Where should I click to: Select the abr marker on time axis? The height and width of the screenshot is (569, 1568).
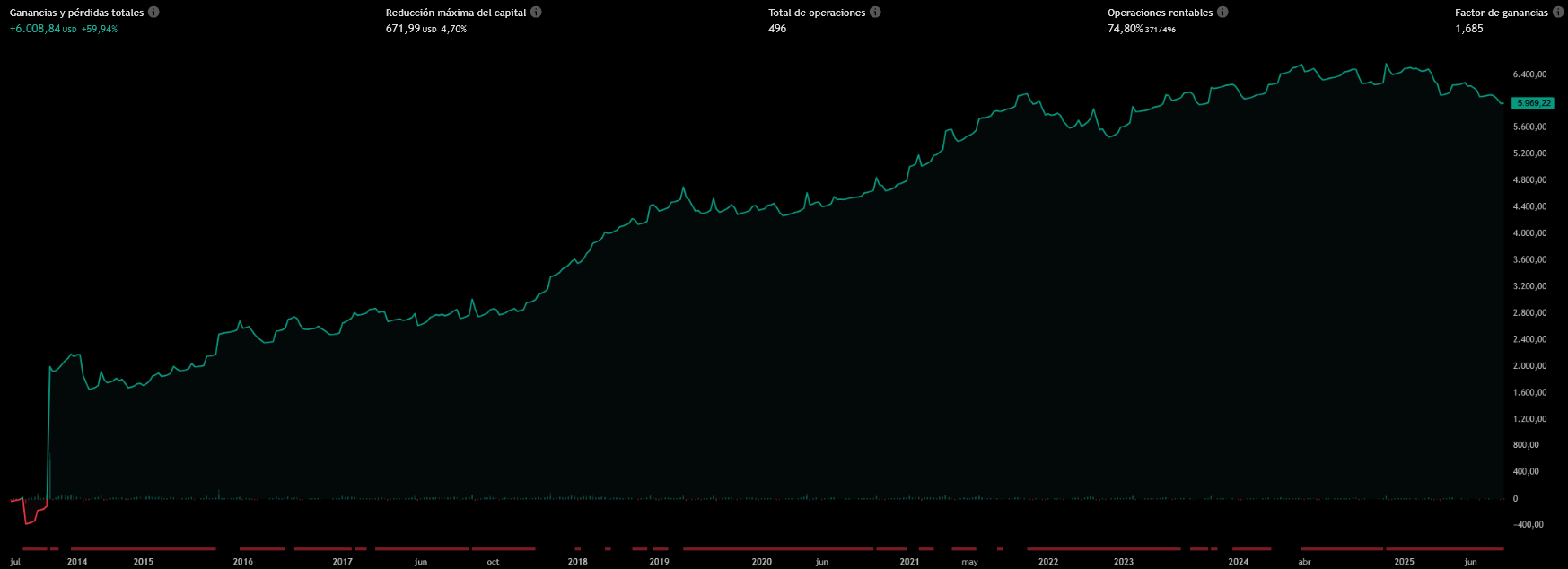pos(1305,562)
